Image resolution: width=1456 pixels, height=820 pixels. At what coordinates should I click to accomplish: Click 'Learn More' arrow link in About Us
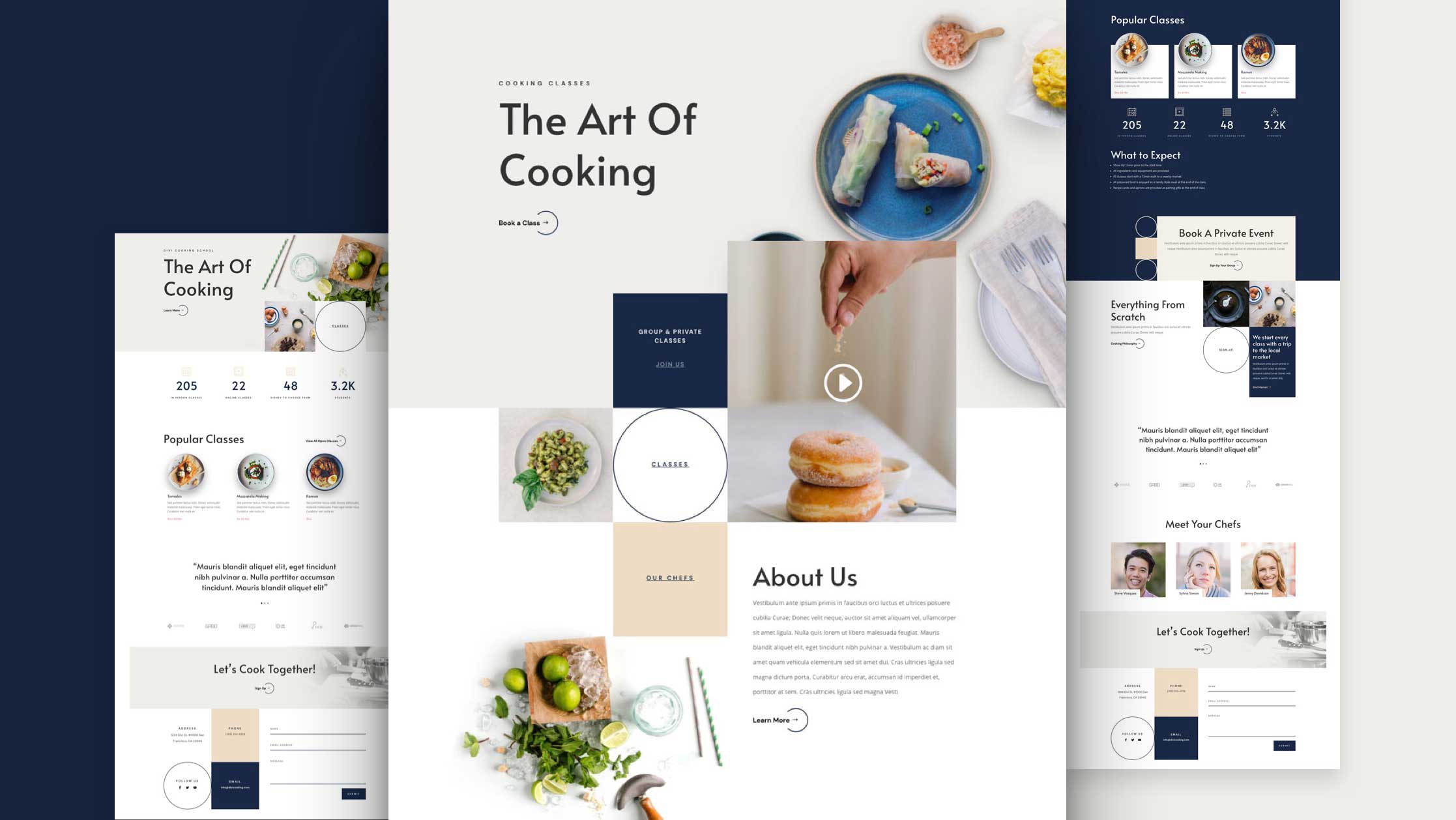click(779, 720)
